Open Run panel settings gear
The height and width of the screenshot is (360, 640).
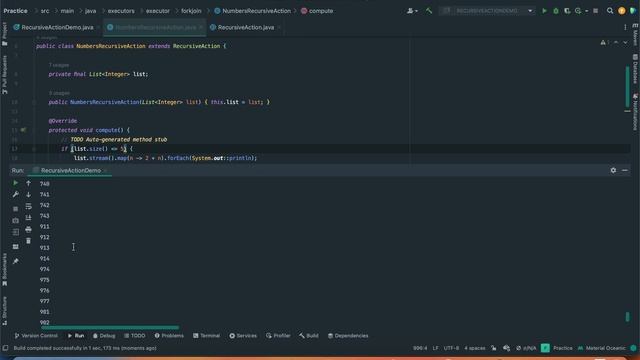point(613,170)
